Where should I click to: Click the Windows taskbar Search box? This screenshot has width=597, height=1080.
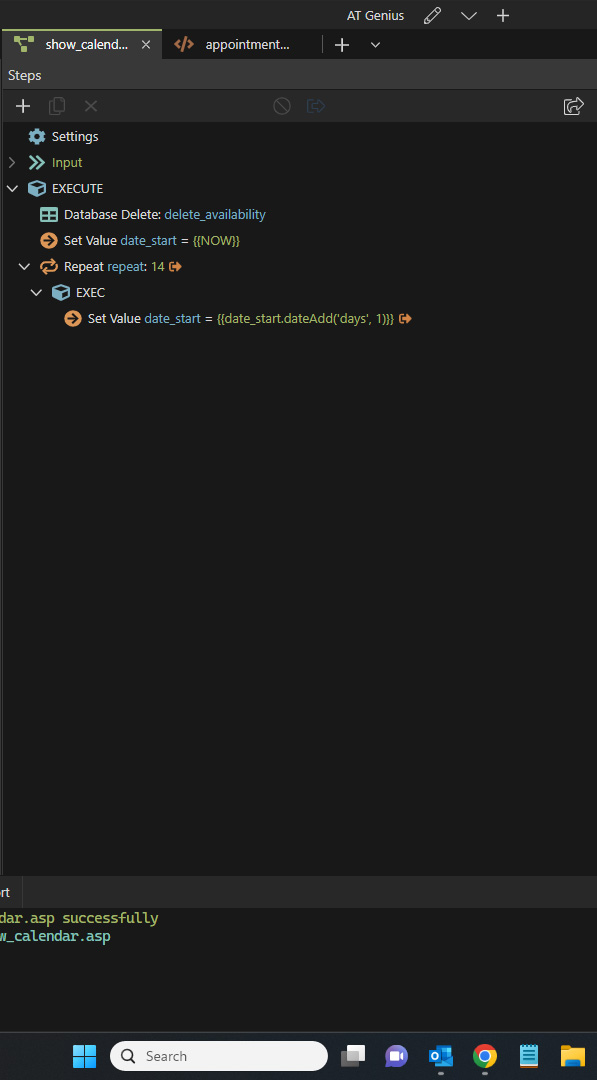[x=219, y=1056]
